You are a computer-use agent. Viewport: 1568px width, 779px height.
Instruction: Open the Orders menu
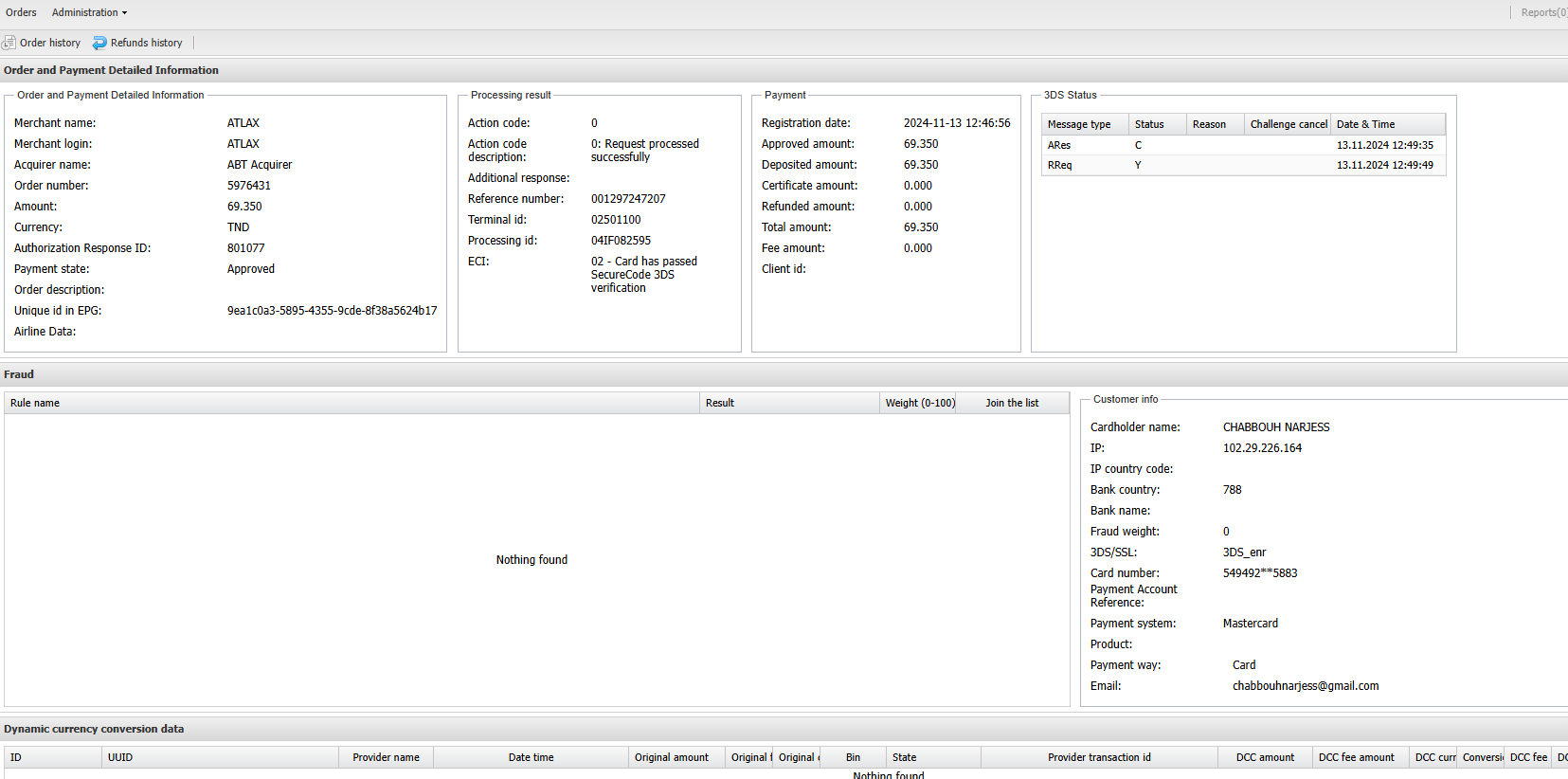pos(21,12)
